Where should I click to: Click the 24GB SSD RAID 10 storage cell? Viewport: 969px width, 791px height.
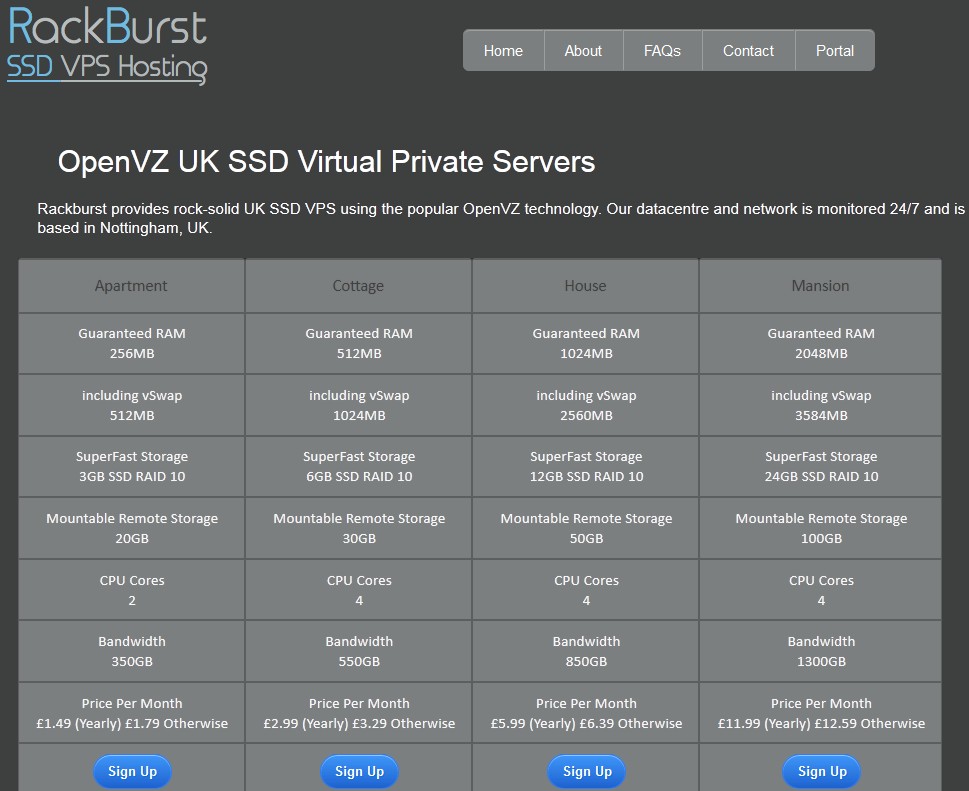point(821,467)
